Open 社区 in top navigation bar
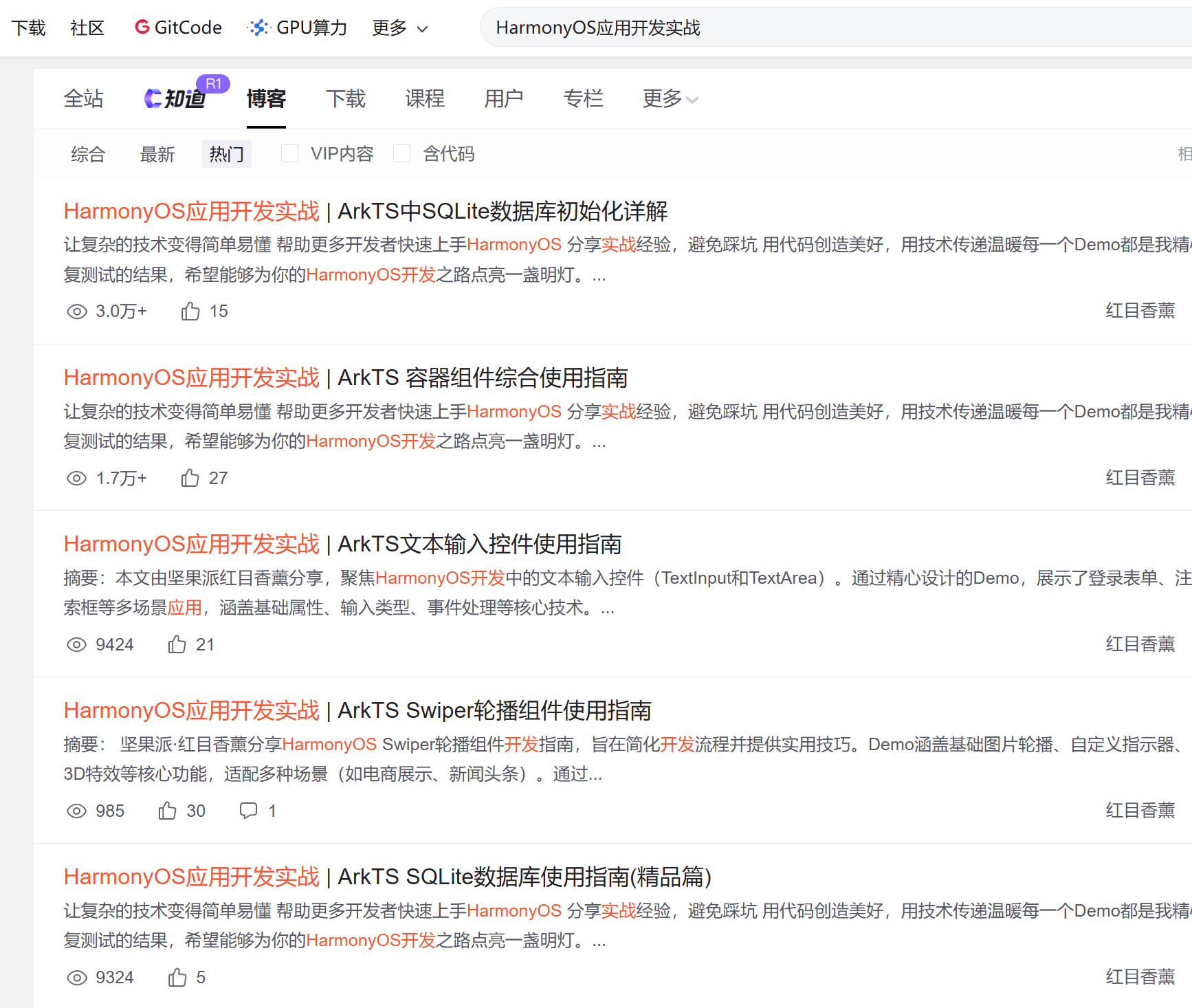Viewport: 1192px width, 1008px height. click(x=87, y=28)
